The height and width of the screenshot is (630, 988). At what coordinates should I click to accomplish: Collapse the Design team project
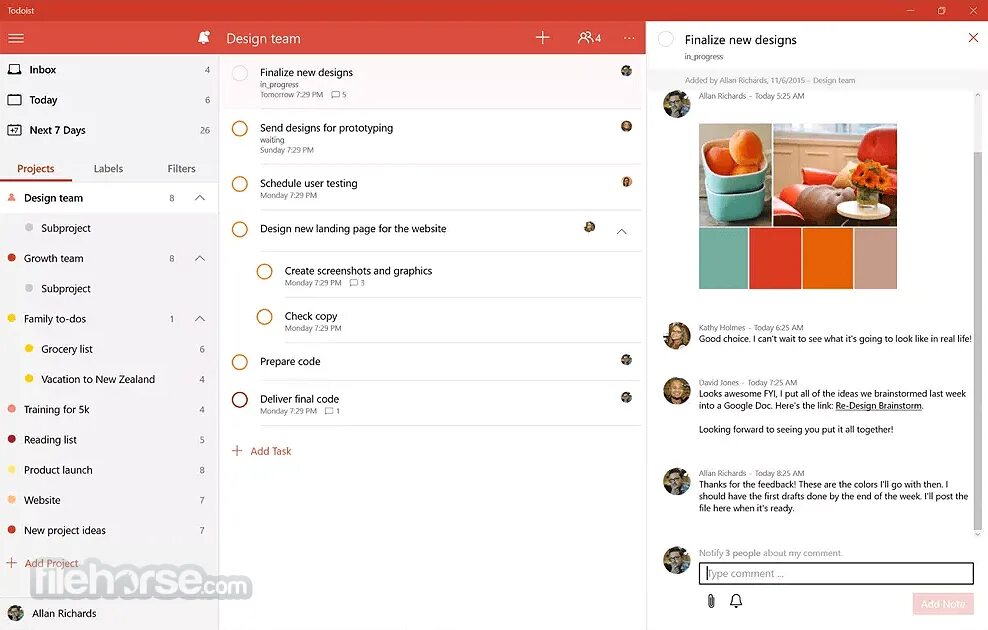[200, 198]
